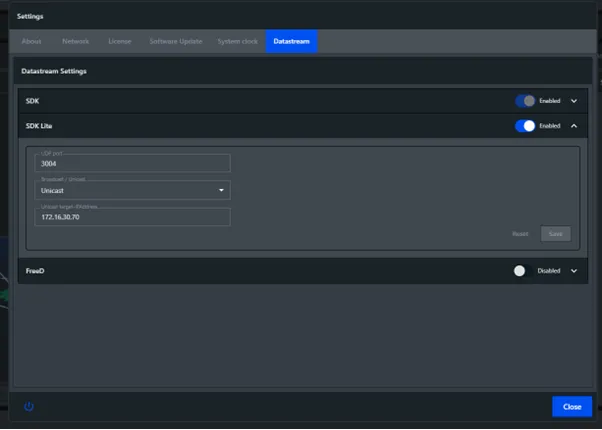The height and width of the screenshot is (430, 602).
Task: Toggle the SDK enabled switch
Action: (x=525, y=101)
